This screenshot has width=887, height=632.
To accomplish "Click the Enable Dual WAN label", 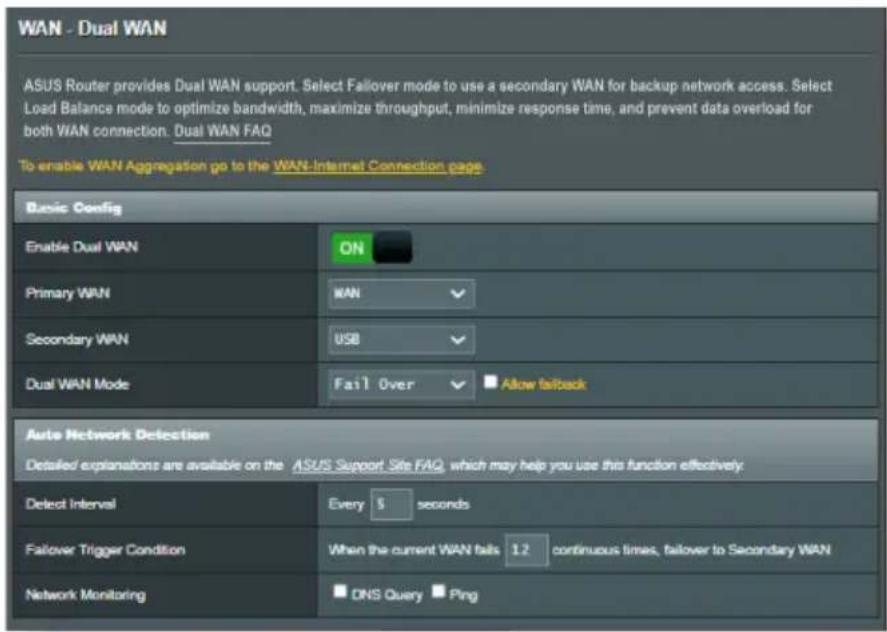I will [x=81, y=247].
